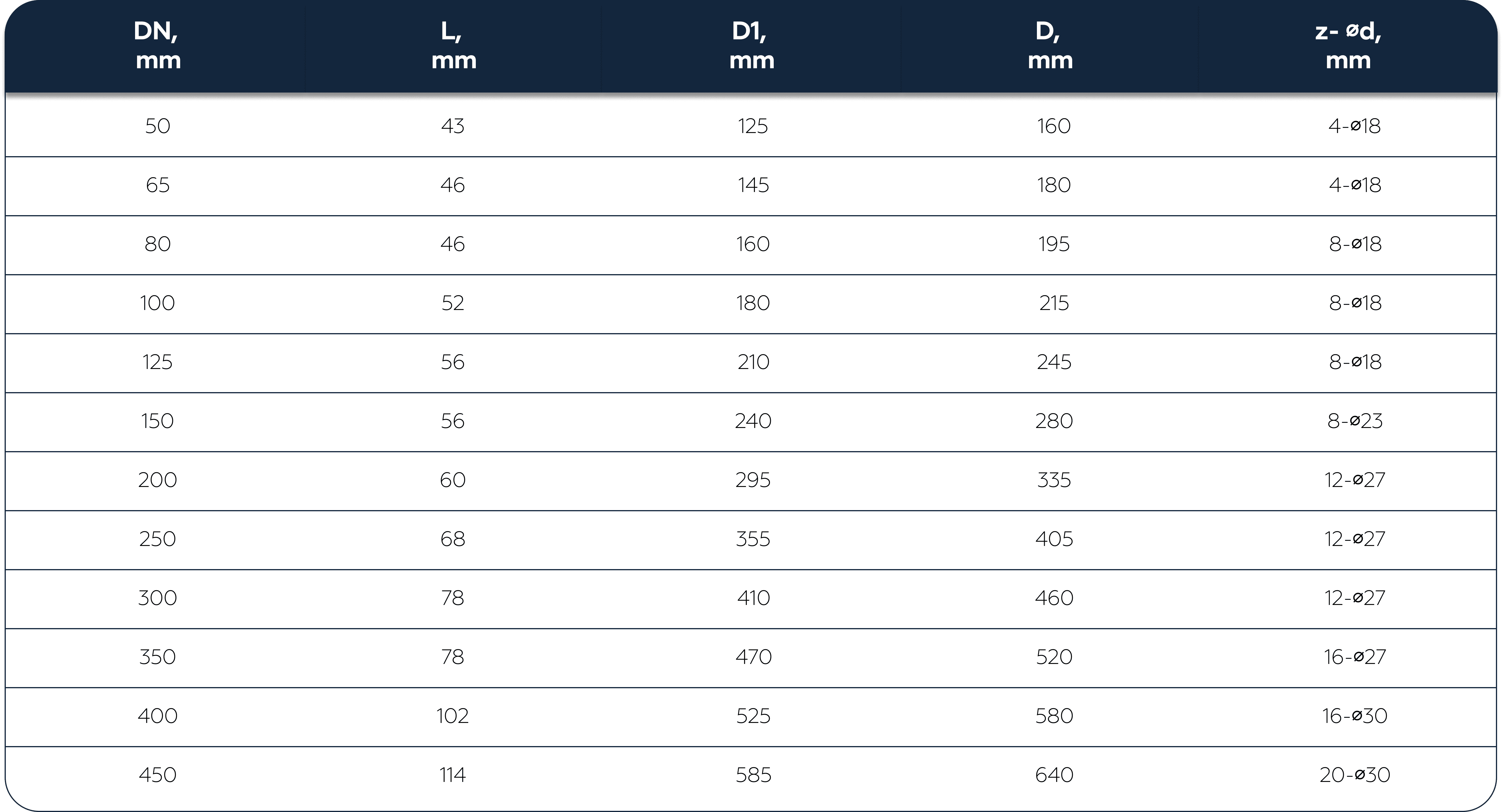This screenshot has width=1502, height=812.
Task: Click L value 52 in the DN 100 row
Action: [x=452, y=303]
